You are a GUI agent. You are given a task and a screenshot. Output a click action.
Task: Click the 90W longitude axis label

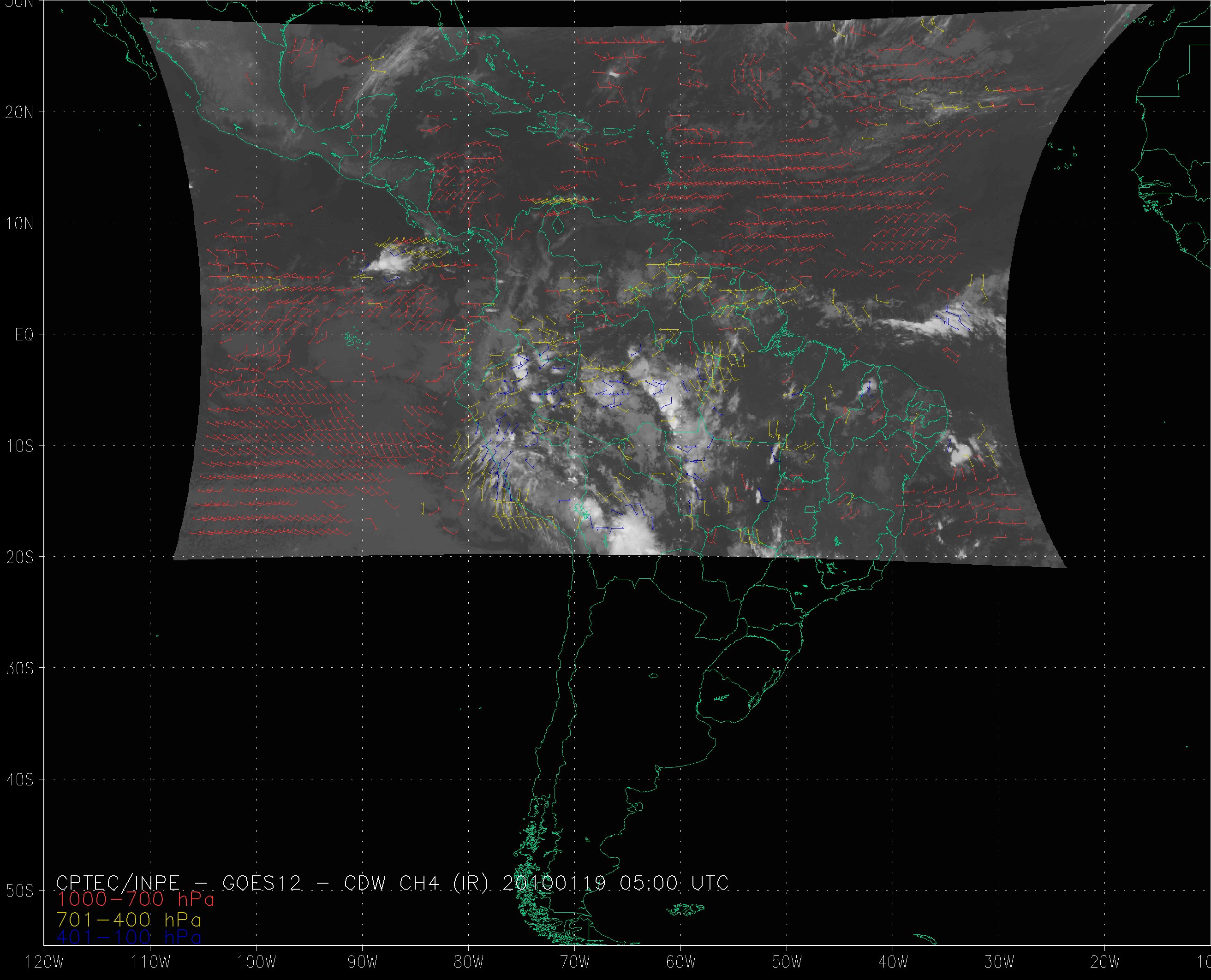pos(362,962)
